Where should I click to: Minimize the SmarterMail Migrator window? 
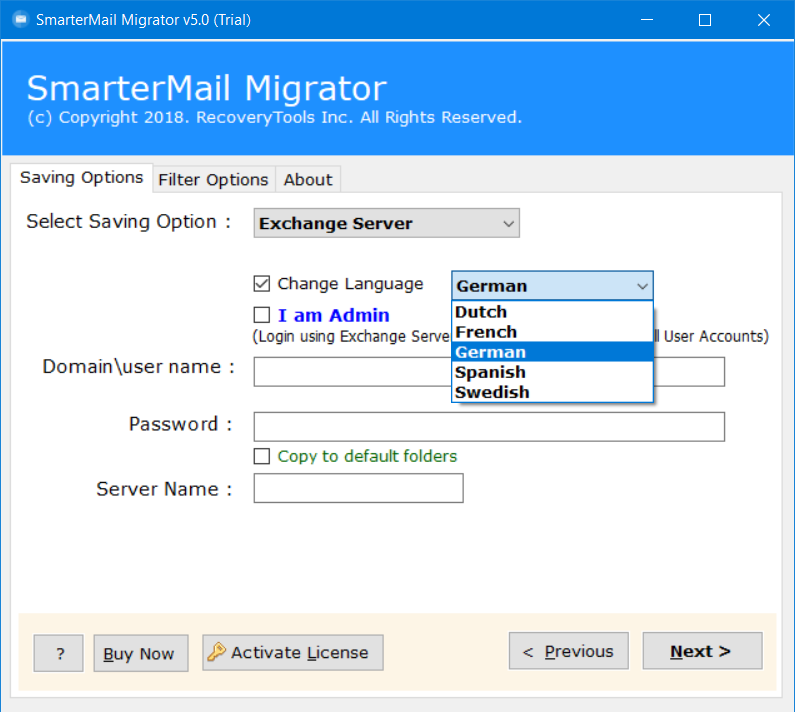pos(646,20)
